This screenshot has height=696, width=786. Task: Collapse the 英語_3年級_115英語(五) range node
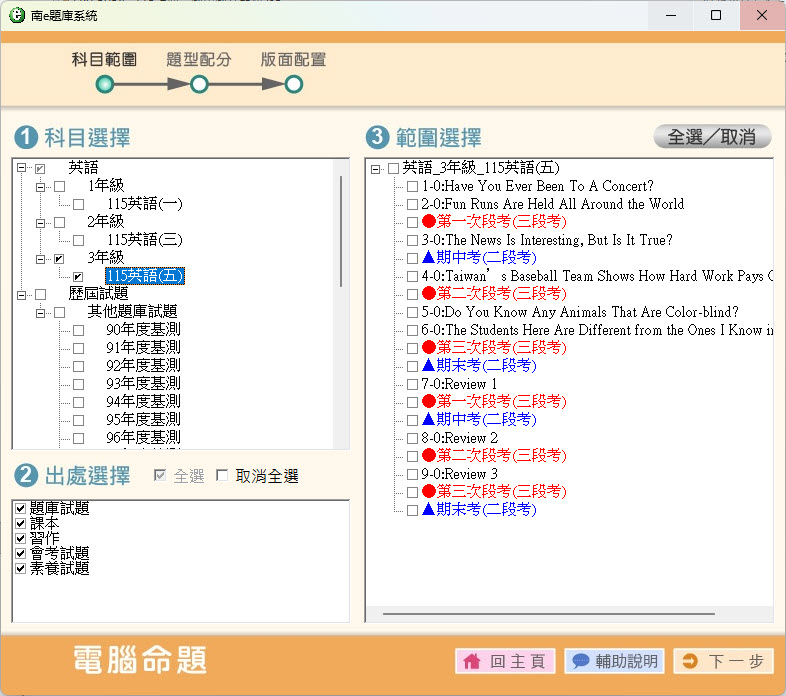(x=375, y=169)
